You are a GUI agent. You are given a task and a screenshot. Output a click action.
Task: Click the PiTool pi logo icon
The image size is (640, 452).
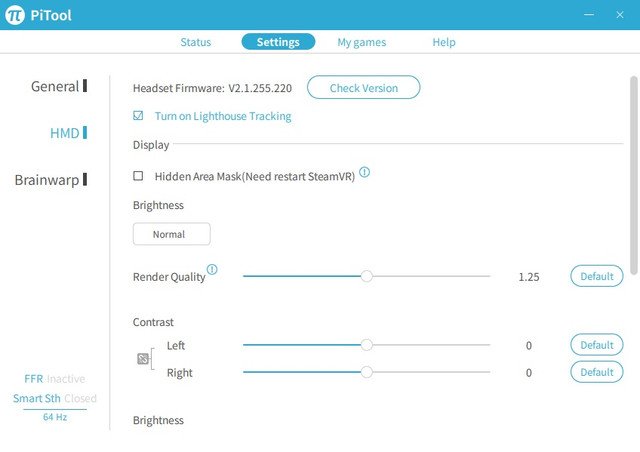pos(15,15)
